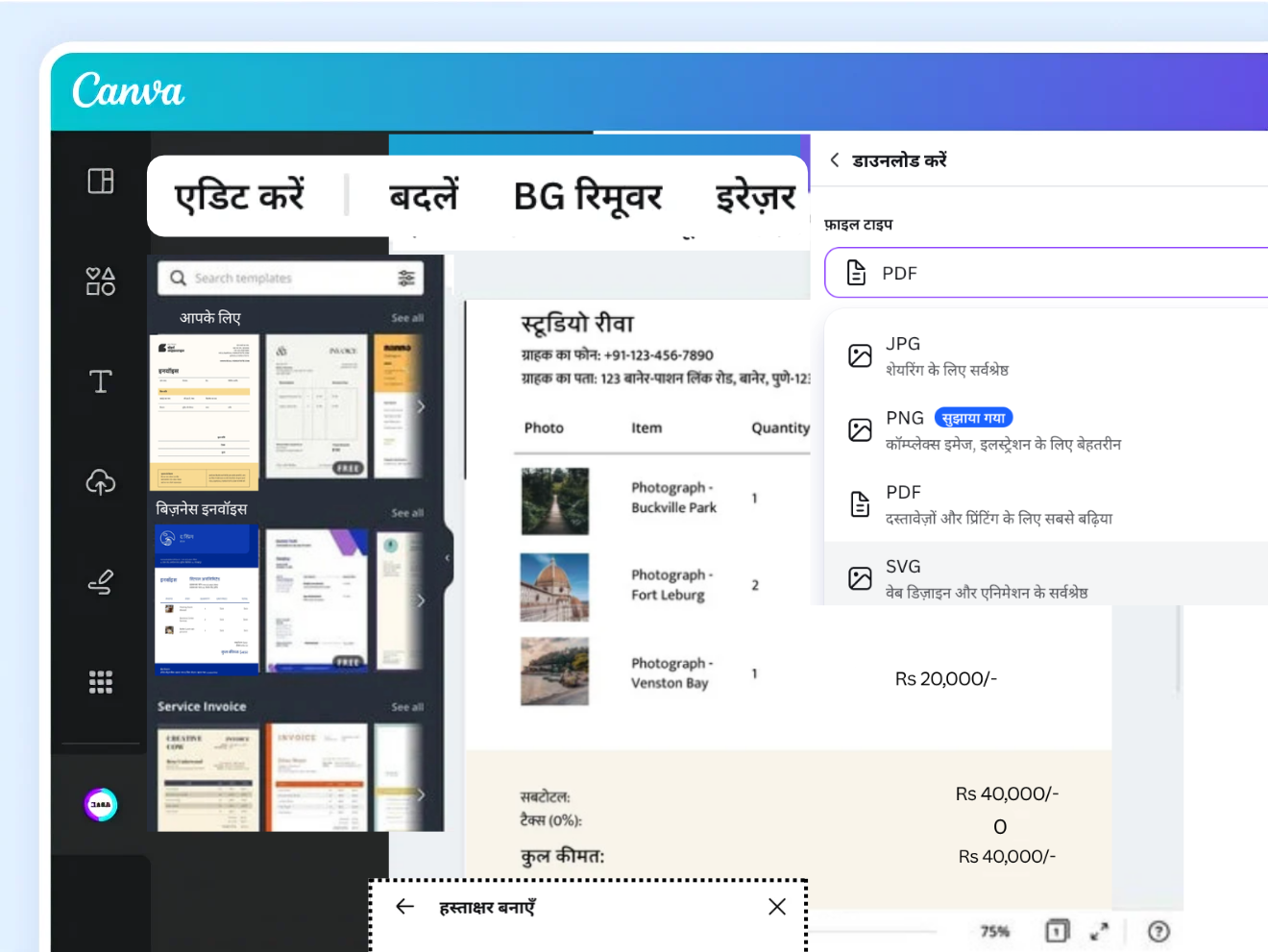Click the search magnifier icon
The image size is (1268, 952).
click(x=178, y=279)
